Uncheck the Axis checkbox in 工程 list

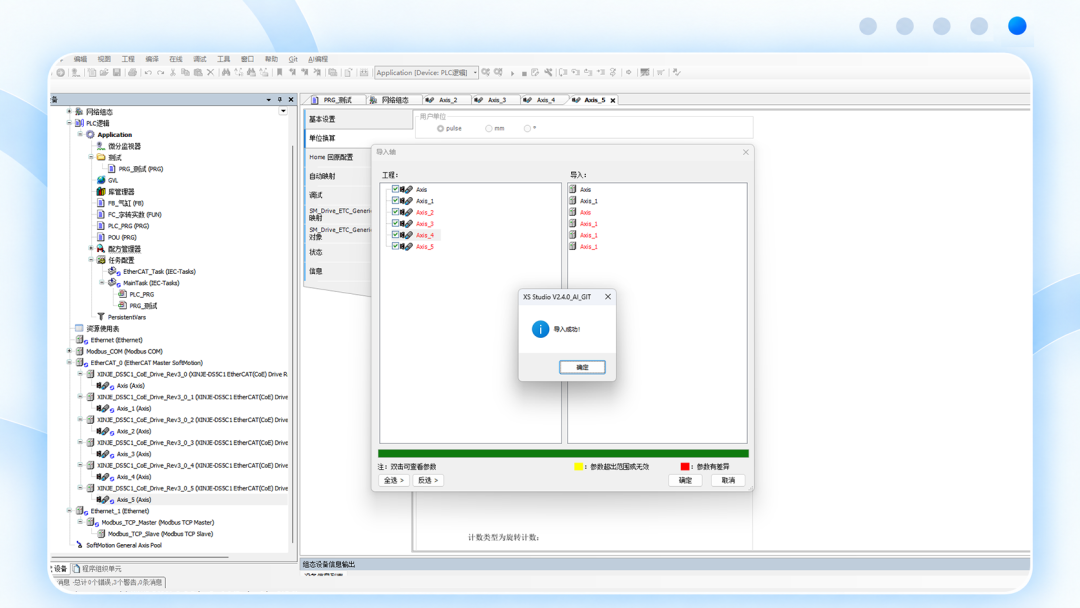pyautogui.click(x=395, y=189)
